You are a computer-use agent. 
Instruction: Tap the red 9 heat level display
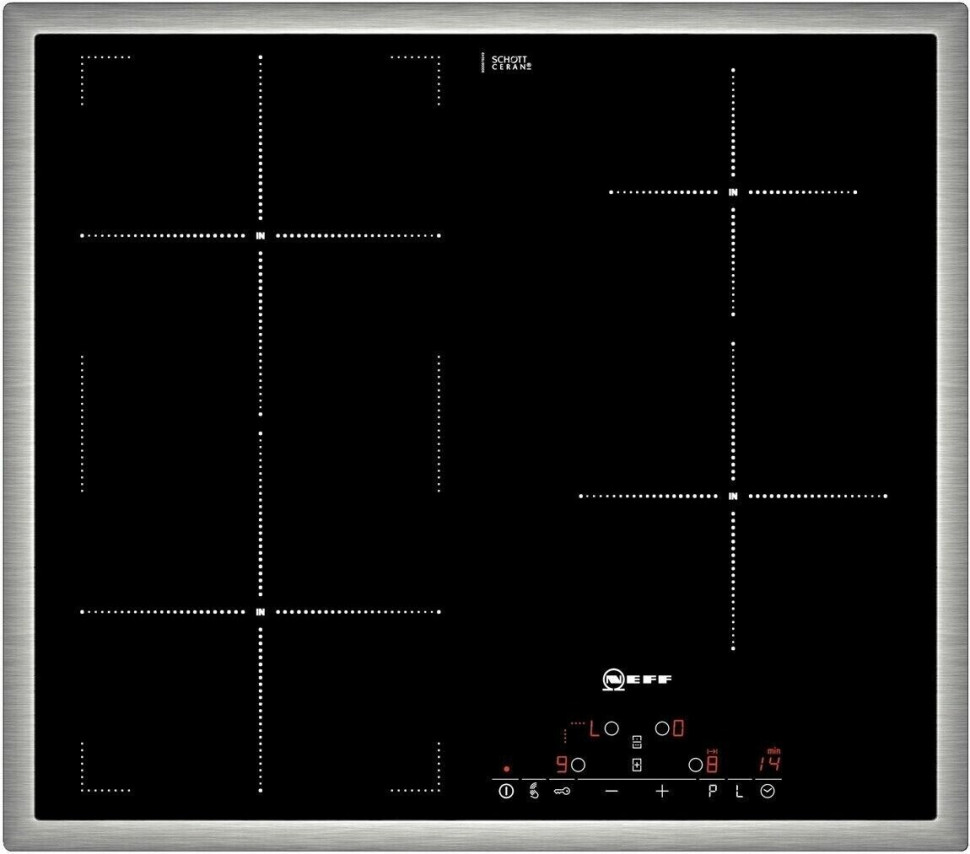pyautogui.click(x=562, y=764)
